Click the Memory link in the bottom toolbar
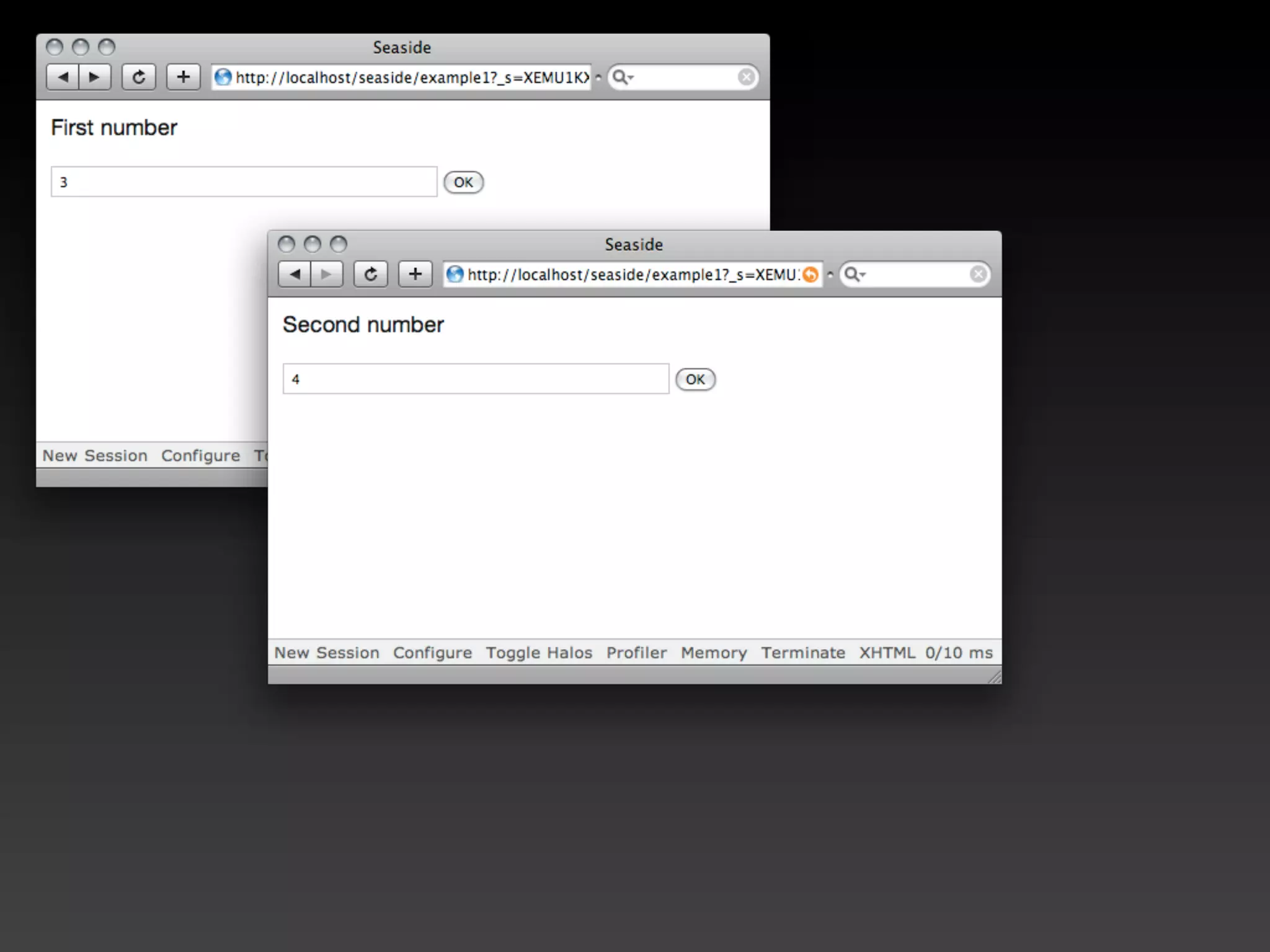This screenshot has width=1270, height=952. [x=714, y=653]
